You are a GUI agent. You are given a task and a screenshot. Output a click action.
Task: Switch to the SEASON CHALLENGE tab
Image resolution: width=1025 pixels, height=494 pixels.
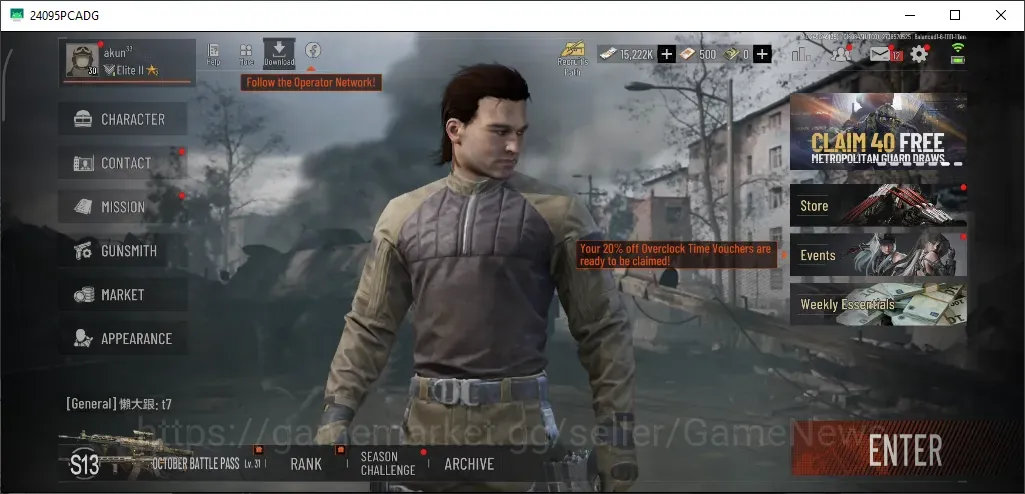pos(388,463)
